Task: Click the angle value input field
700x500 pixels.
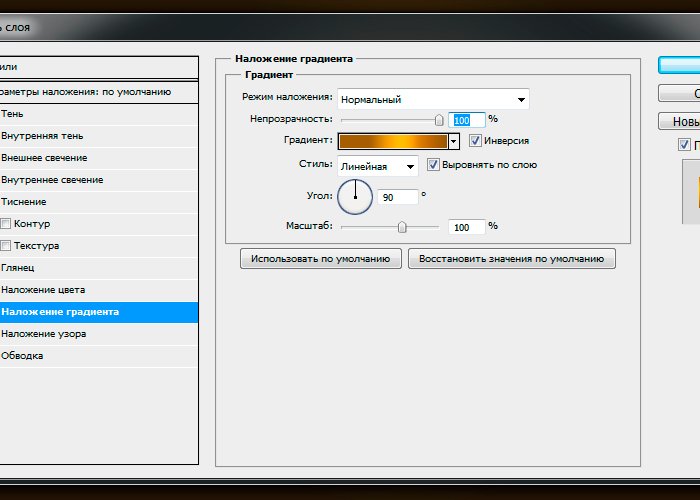Action: 397,198
